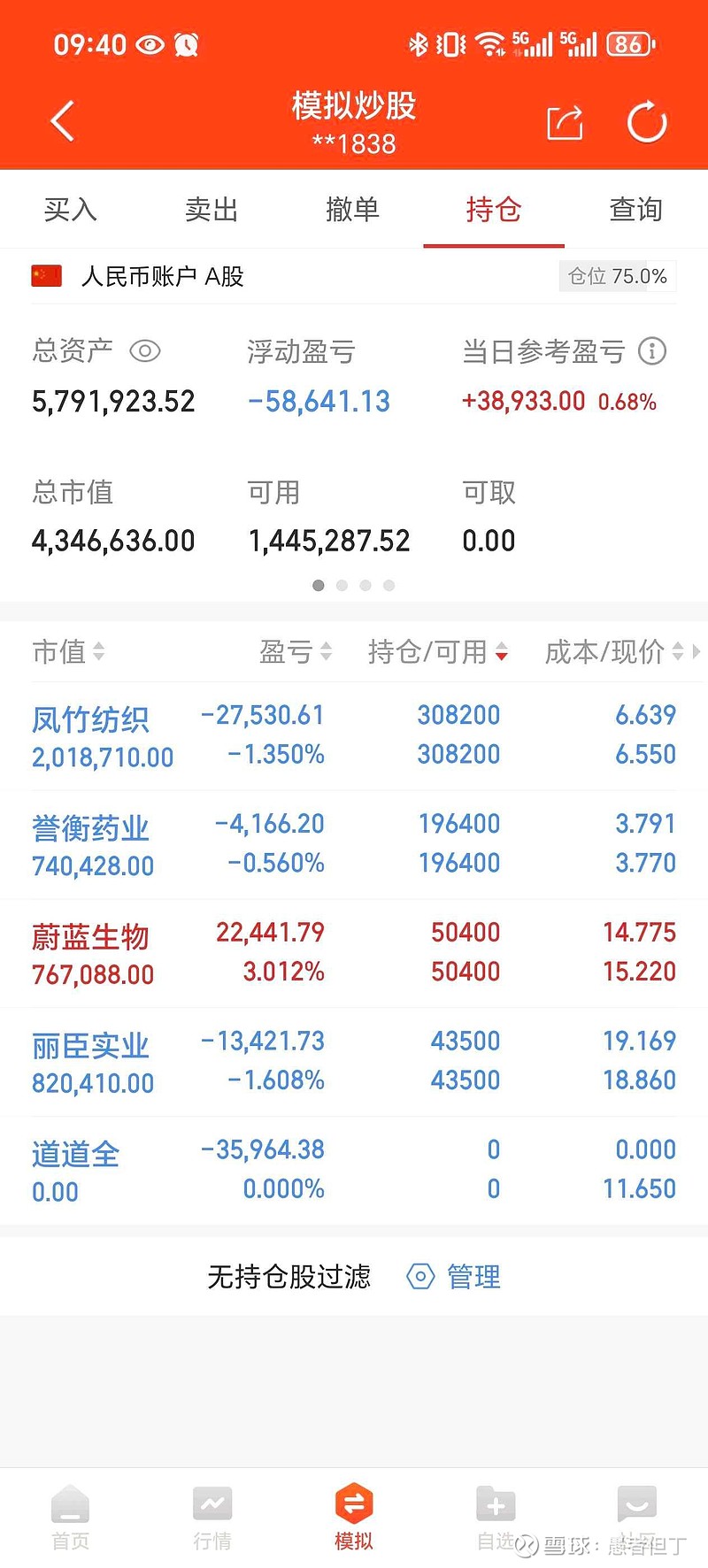The height and width of the screenshot is (1568, 708).
Task: Switch to 买入 tab
Action: [x=71, y=210]
